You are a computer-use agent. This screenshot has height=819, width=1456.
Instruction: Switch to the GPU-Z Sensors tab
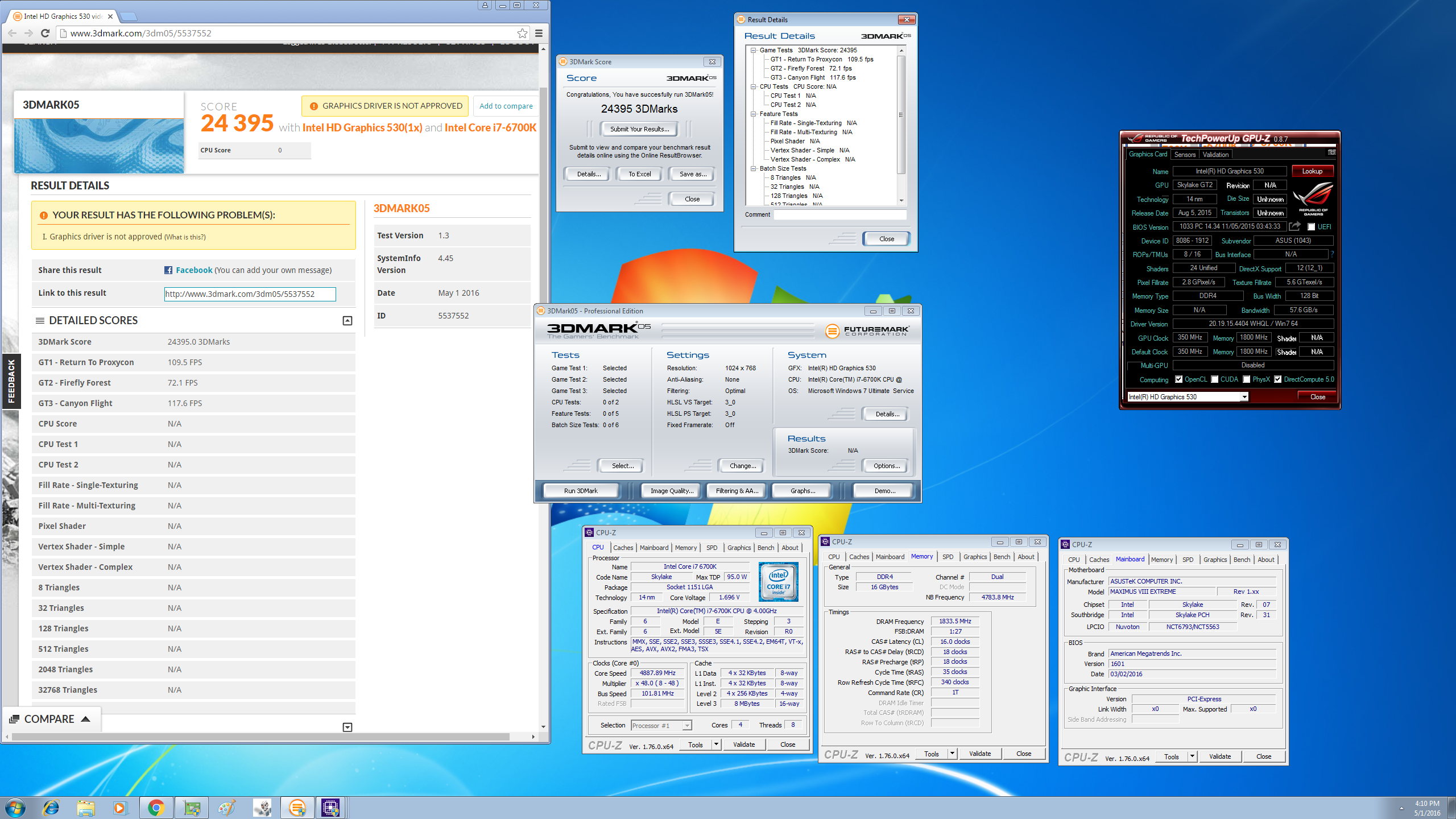[x=1185, y=155]
